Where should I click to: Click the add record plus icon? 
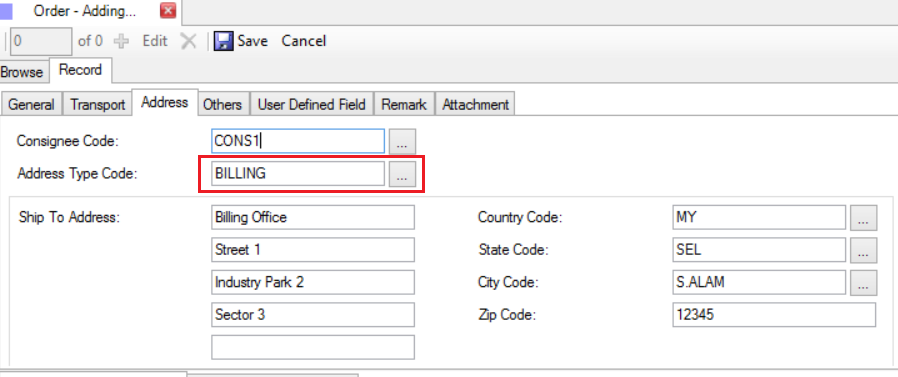[121, 41]
